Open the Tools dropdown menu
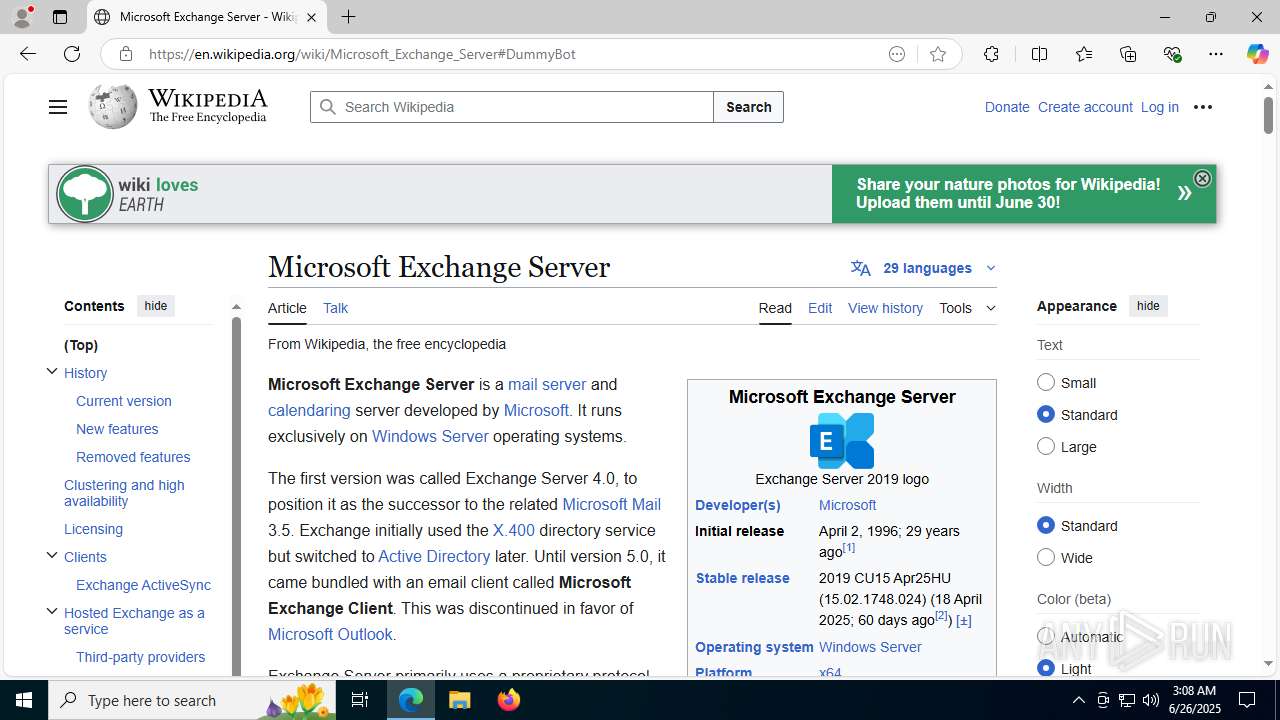The width and height of the screenshot is (1280, 720). (967, 308)
